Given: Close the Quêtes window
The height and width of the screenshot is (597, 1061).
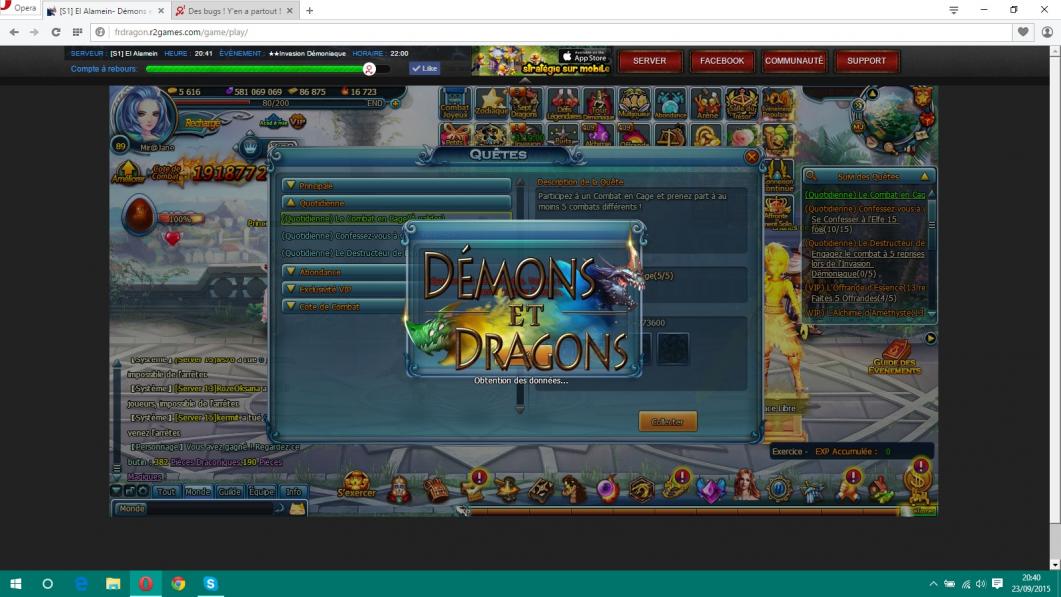Looking at the screenshot, I should click(752, 157).
